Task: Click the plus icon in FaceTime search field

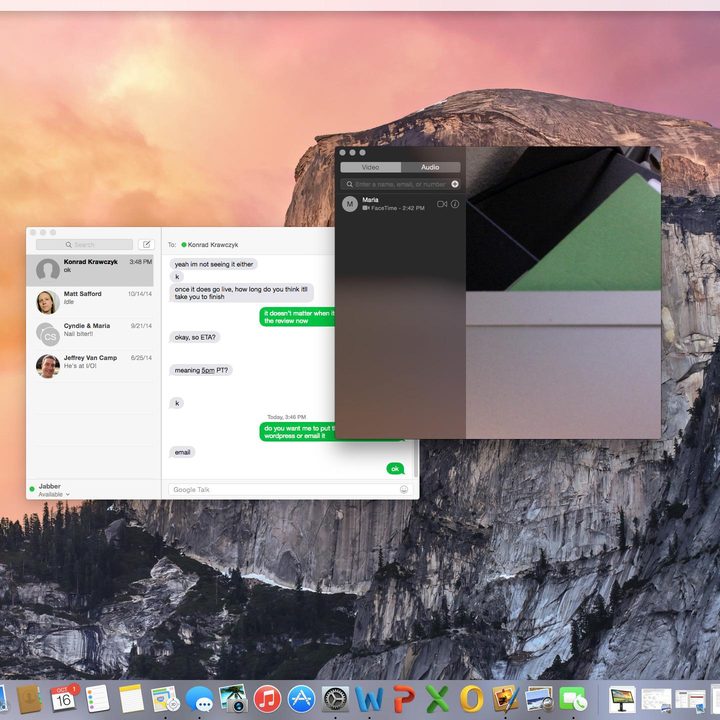Action: pyautogui.click(x=455, y=184)
